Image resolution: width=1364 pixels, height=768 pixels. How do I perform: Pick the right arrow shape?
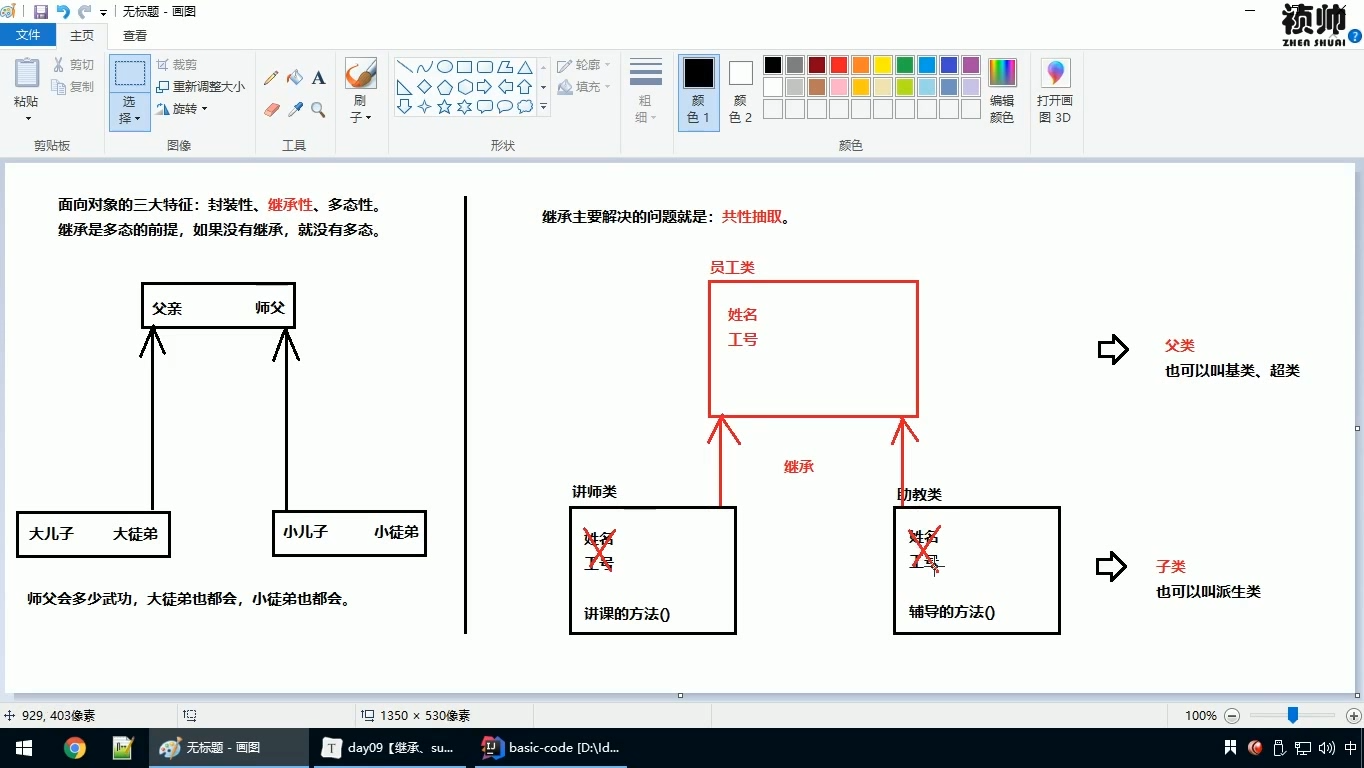point(485,87)
